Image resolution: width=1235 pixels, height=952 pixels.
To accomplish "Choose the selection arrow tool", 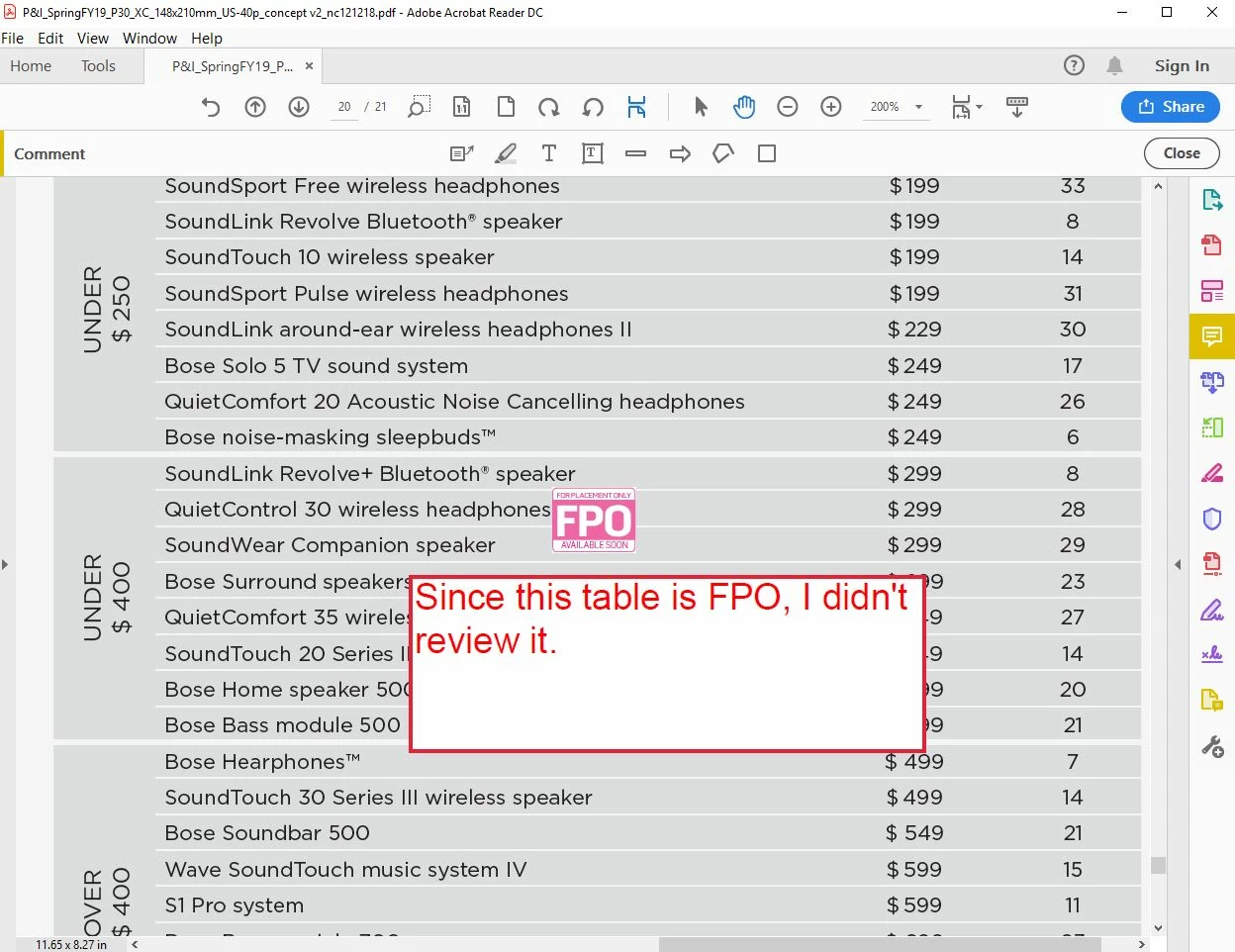I will [x=701, y=107].
